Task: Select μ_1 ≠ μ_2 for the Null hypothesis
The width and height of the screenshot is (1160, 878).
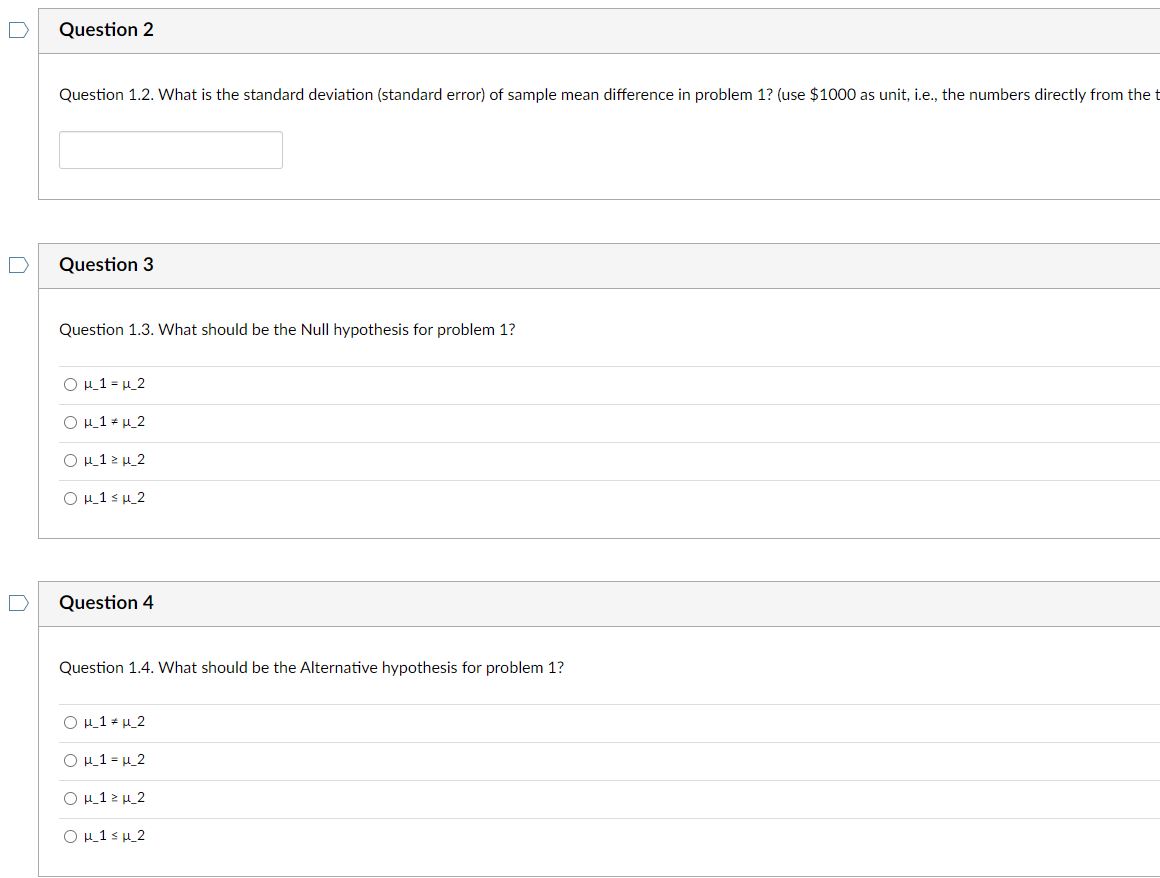Action: (x=69, y=420)
